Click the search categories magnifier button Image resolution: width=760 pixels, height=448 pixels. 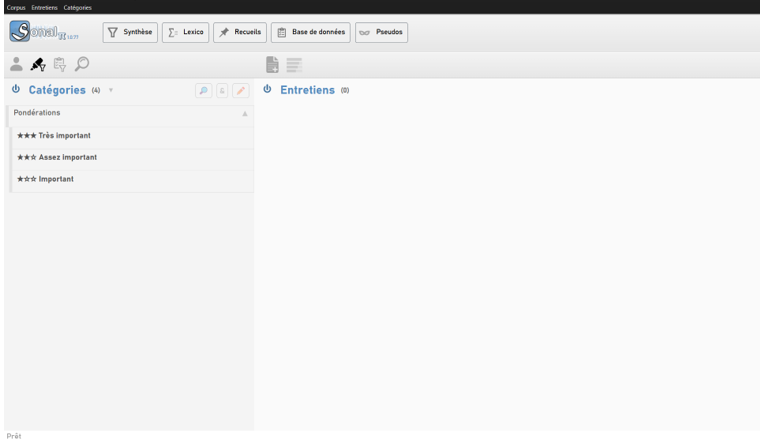tap(204, 91)
